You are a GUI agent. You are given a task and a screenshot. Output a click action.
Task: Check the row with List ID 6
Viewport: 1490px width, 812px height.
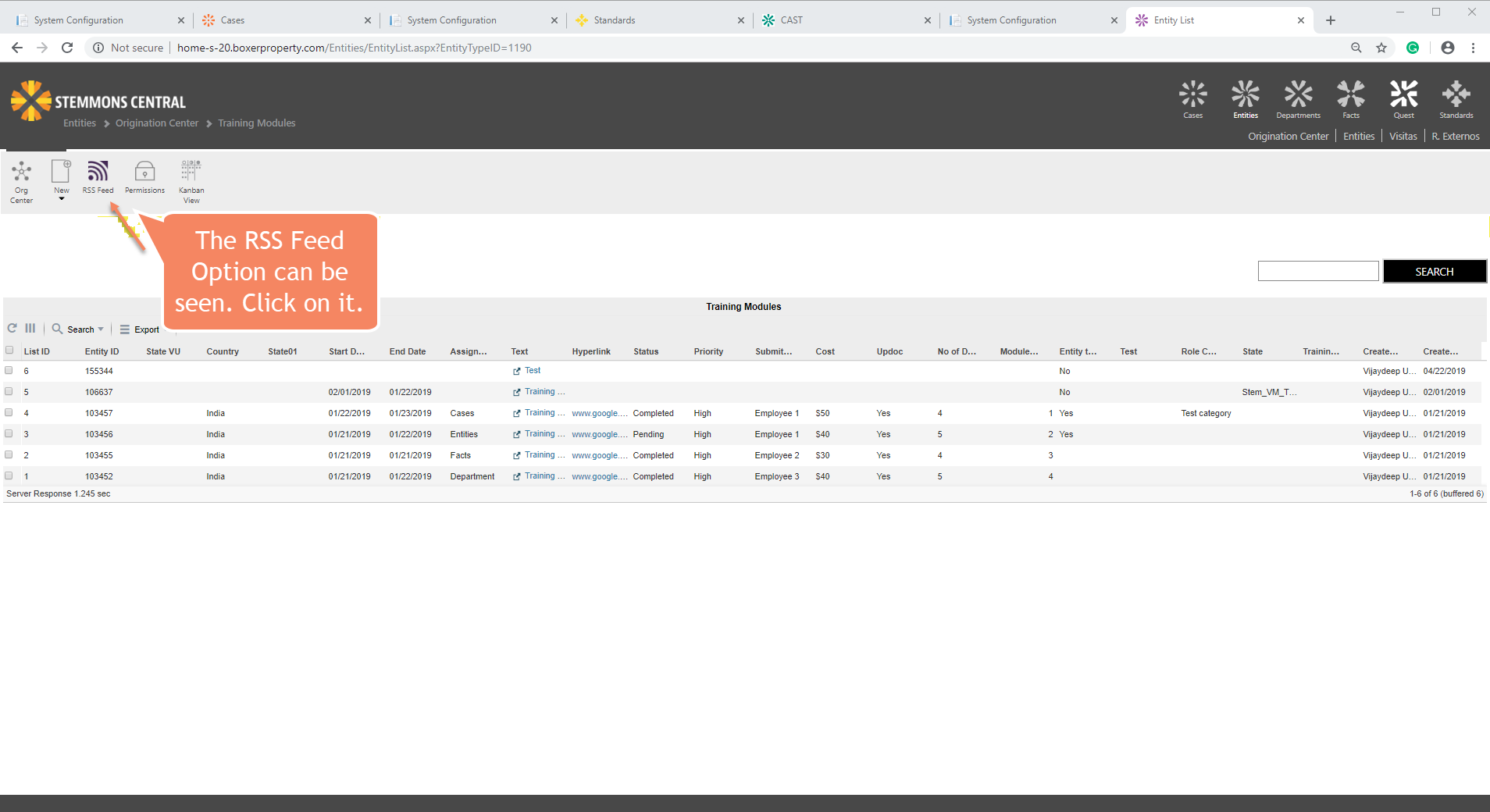click(9, 370)
